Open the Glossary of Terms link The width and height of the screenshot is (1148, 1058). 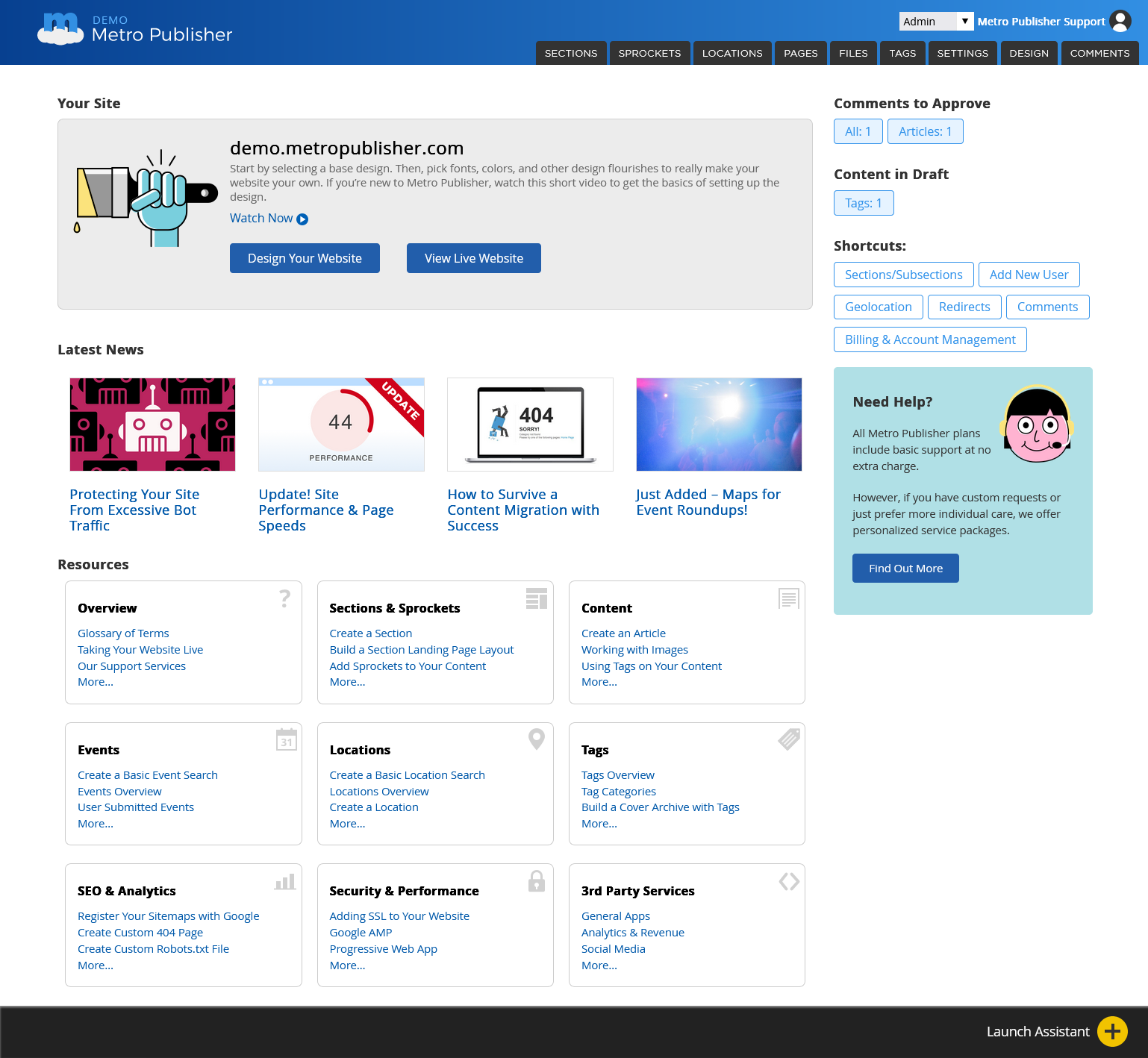(x=123, y=633)
